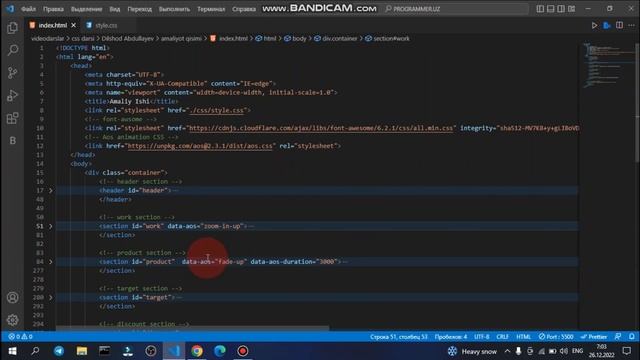Toggle secondary side bar layout icon
This screenshot has width=640, height=360.
561,9
